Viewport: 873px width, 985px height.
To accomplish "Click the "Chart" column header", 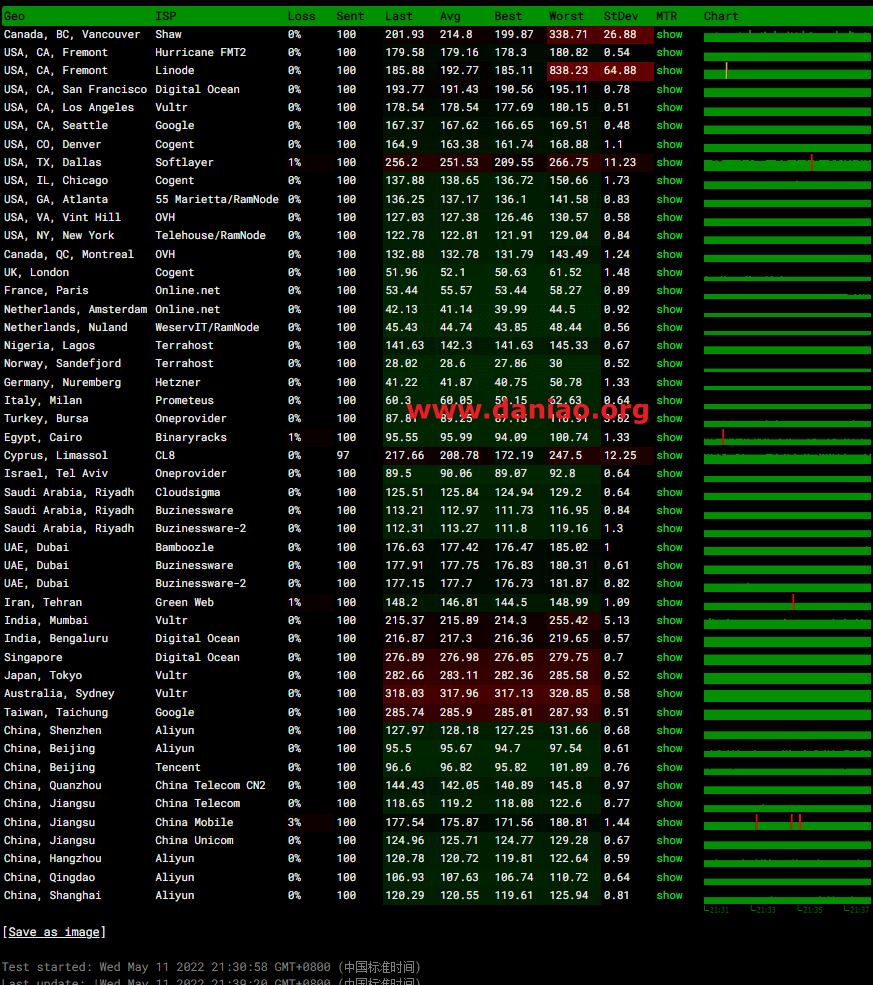I will click(x=721, y=16).
